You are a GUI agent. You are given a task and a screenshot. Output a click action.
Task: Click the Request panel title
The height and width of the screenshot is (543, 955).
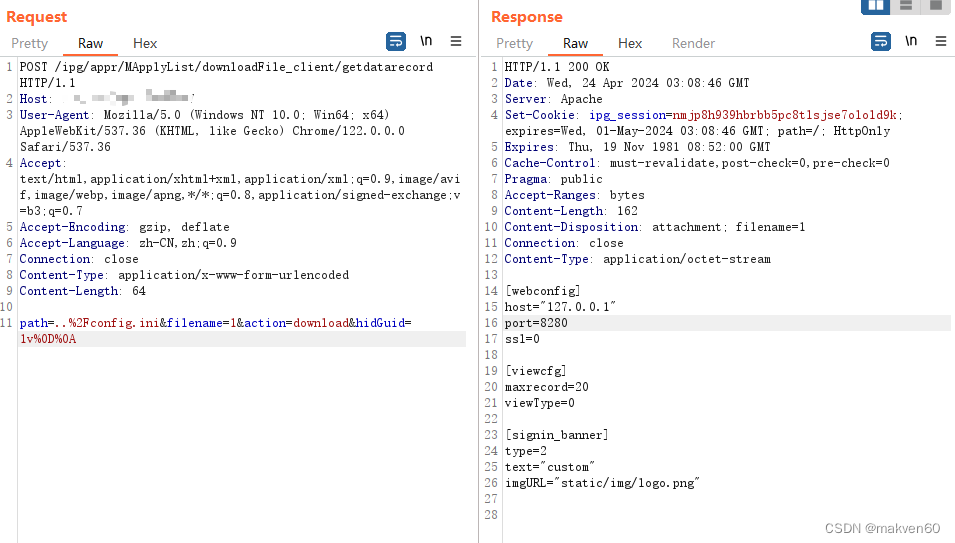point(37,17)
